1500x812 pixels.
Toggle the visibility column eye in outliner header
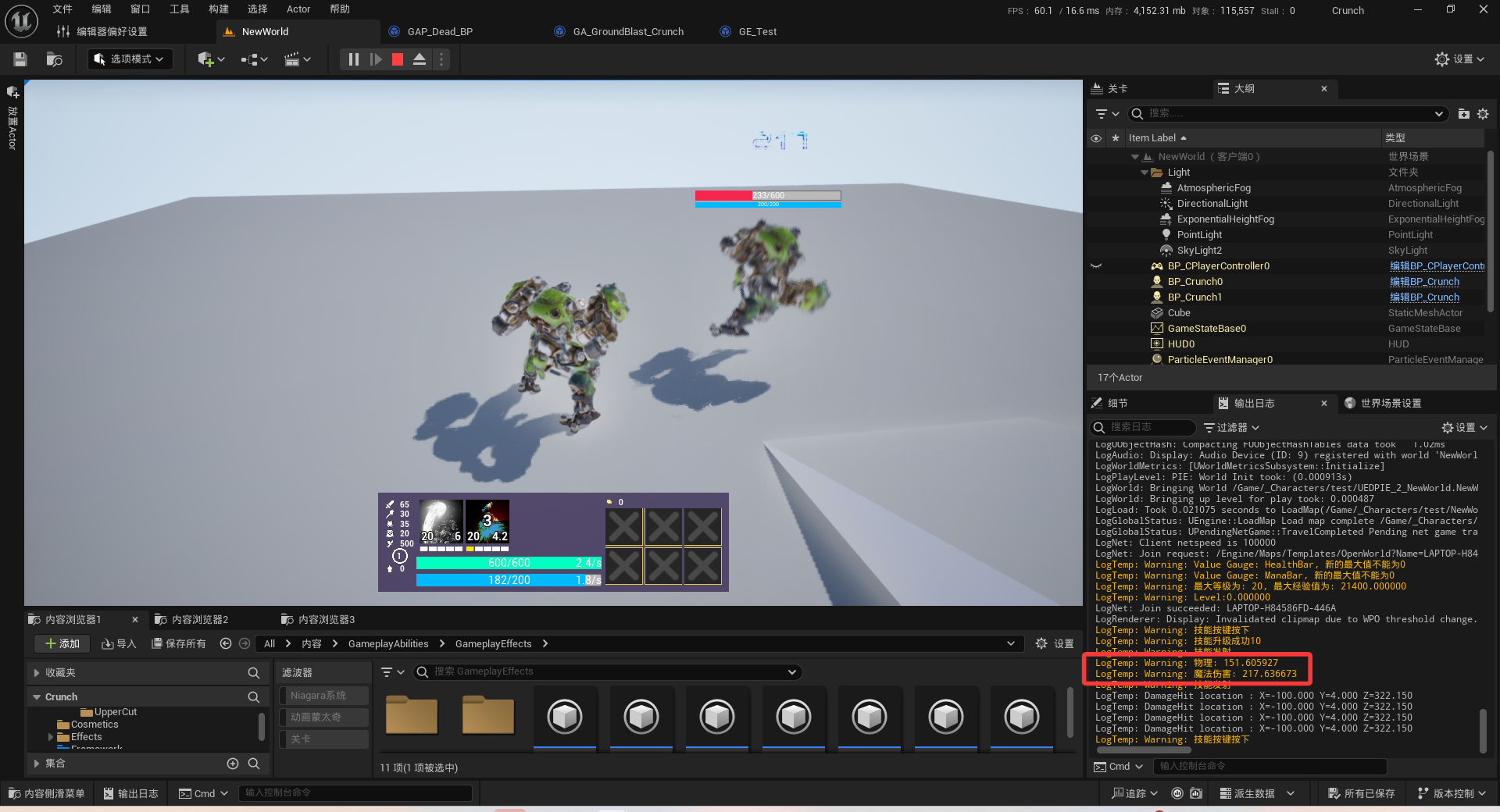click(1096, 138)
